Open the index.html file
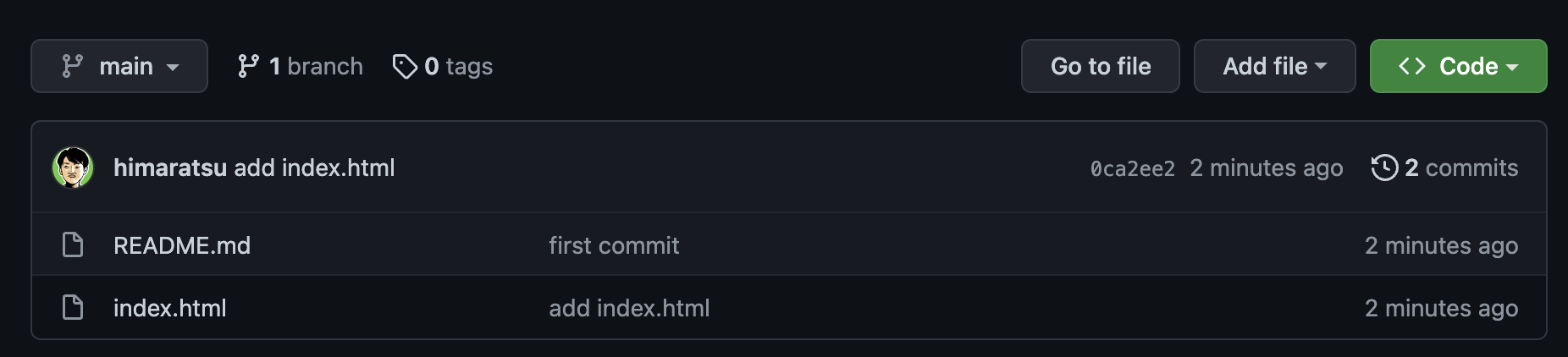1568x357 pixels. [170, 308]
